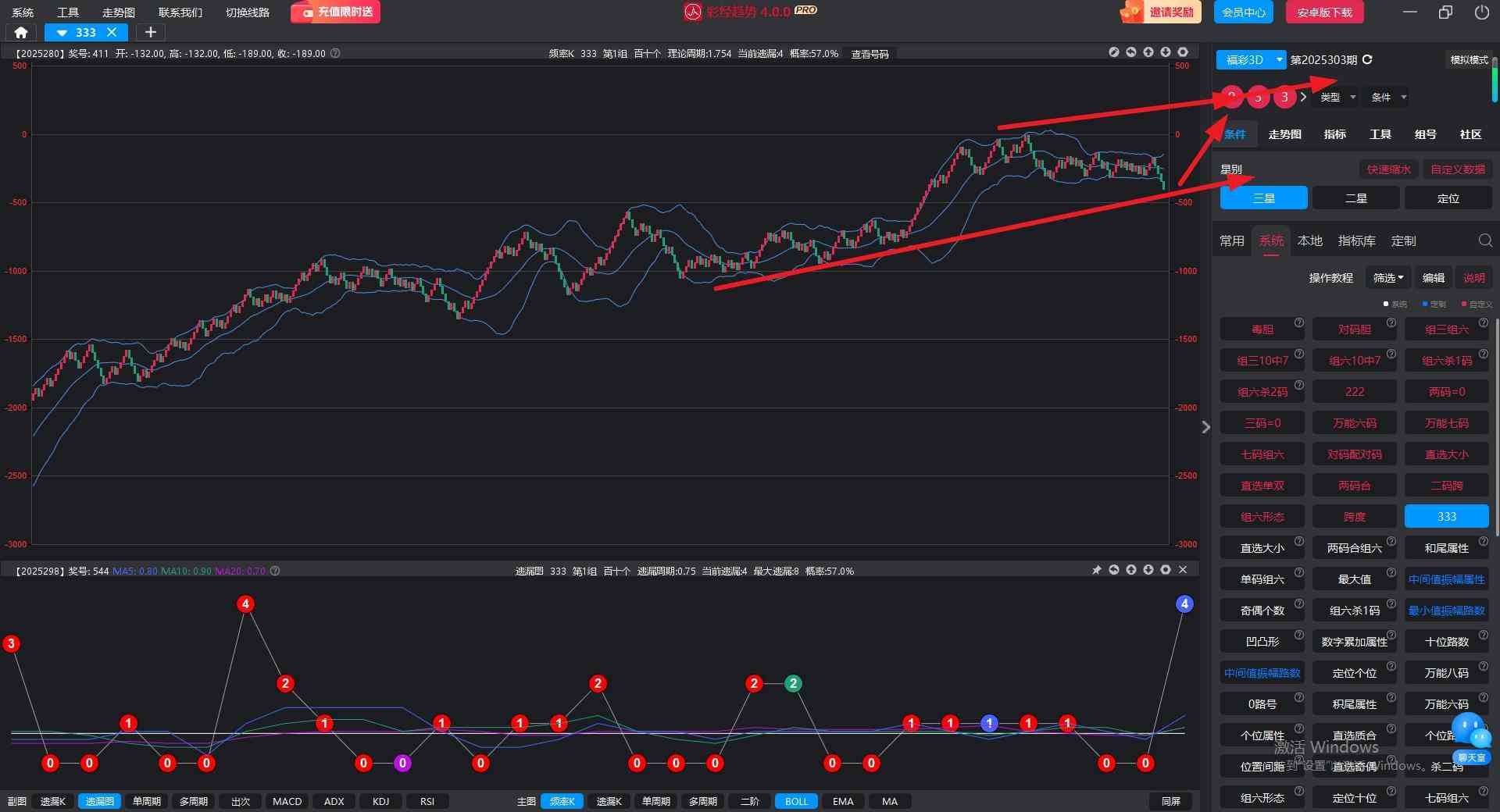This screenshot has height=812, width=1500.
Task: Switch to the 走势图 side panel tab
Action: tap(1284, 134)
